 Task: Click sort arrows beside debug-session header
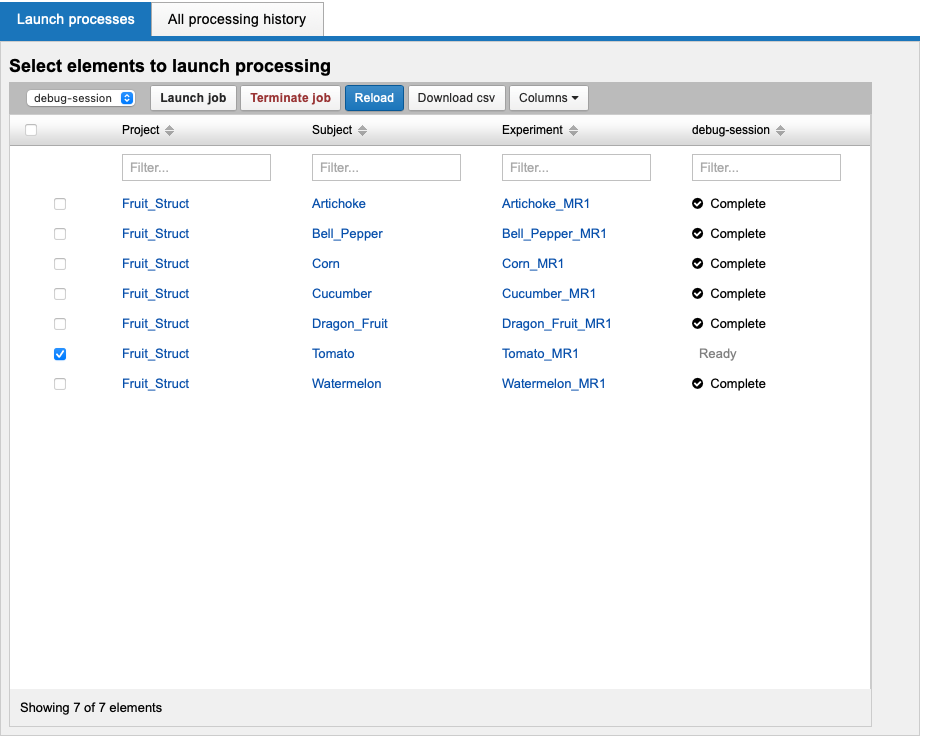point(780,131)
